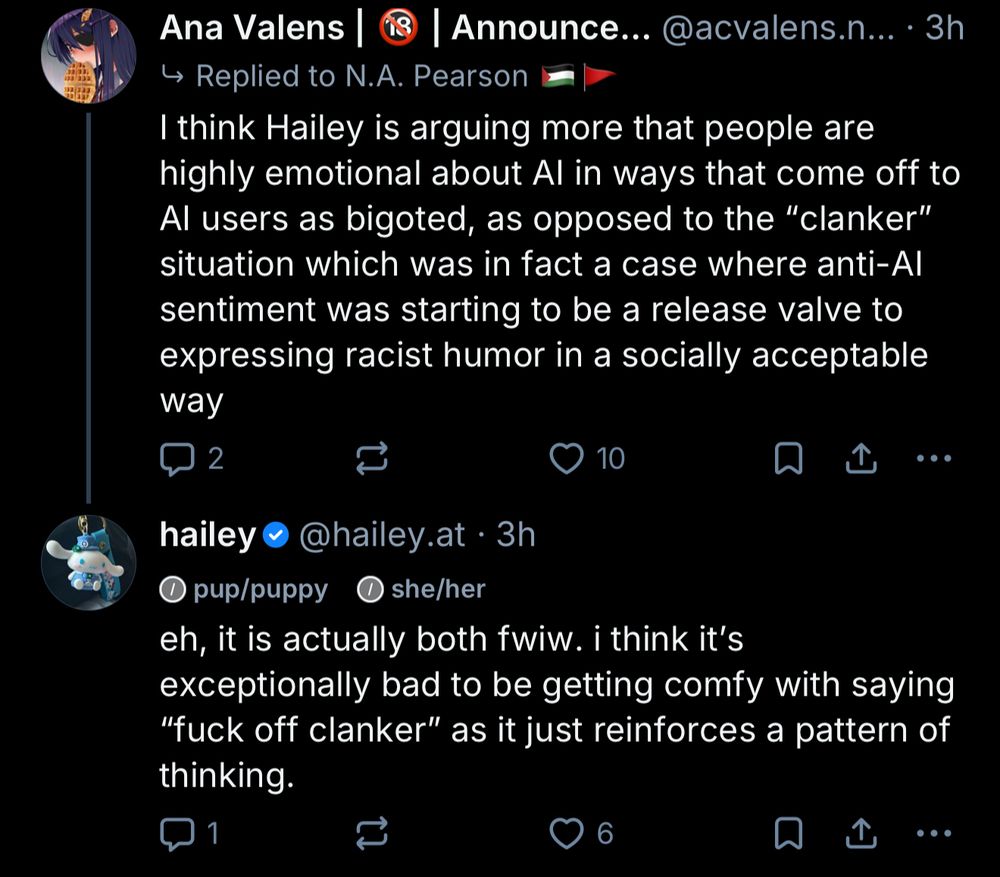
Task: Repost hailey's post
Action: 372,832
